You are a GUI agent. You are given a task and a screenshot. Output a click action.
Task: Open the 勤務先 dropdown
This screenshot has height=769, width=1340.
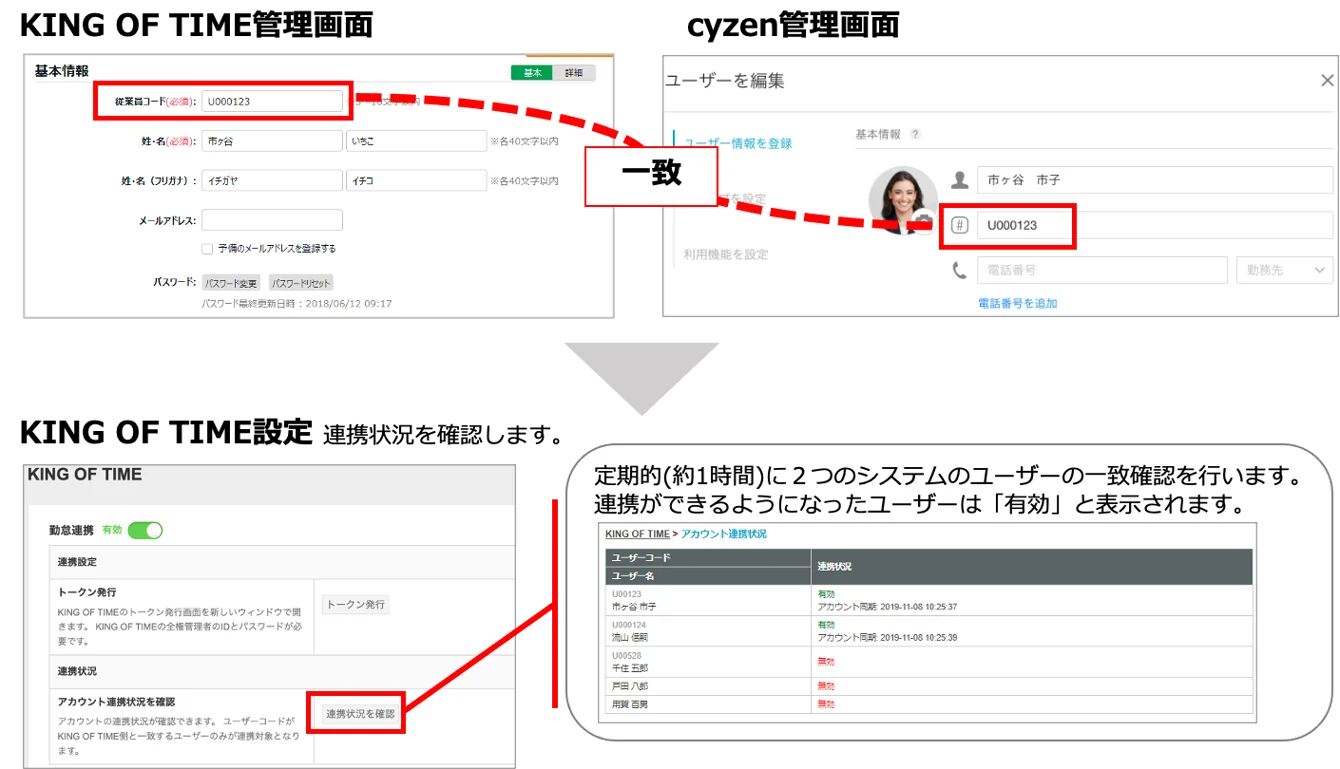coord(1284,270)
